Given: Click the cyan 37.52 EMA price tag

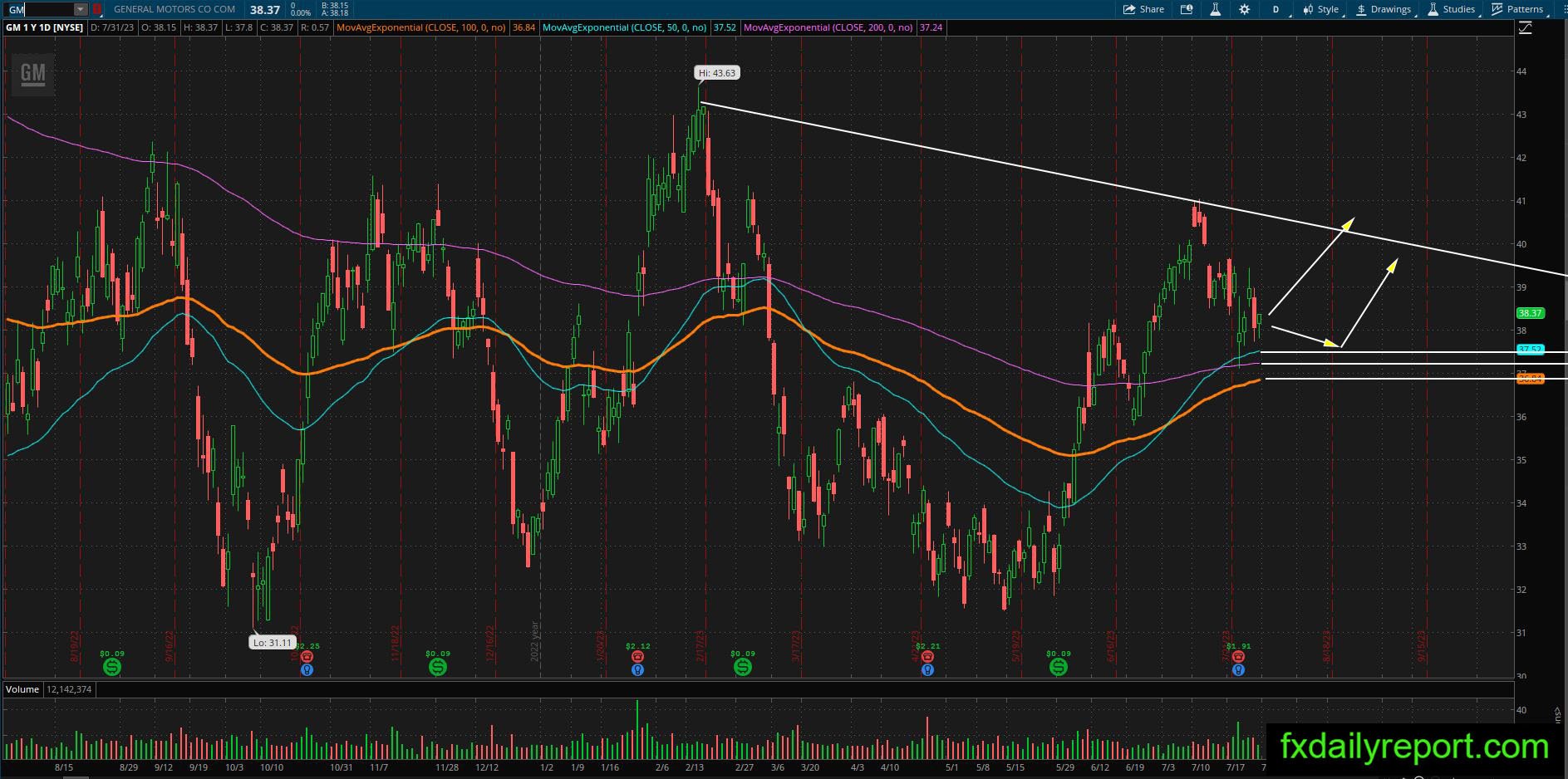Looking at the screenshot, I should click(1530, 350).
